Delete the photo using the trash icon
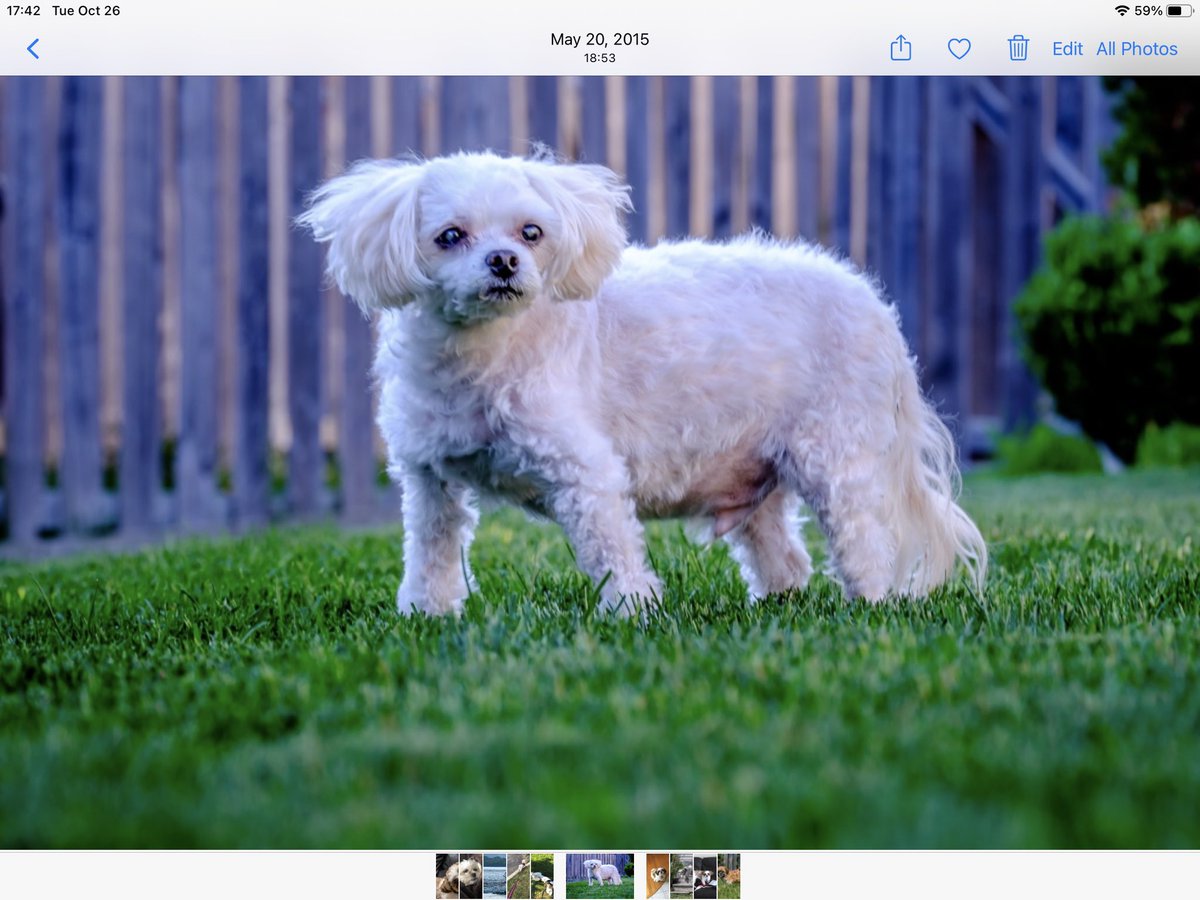Viewport: 1200px width, 900px height. (1018, 48)
